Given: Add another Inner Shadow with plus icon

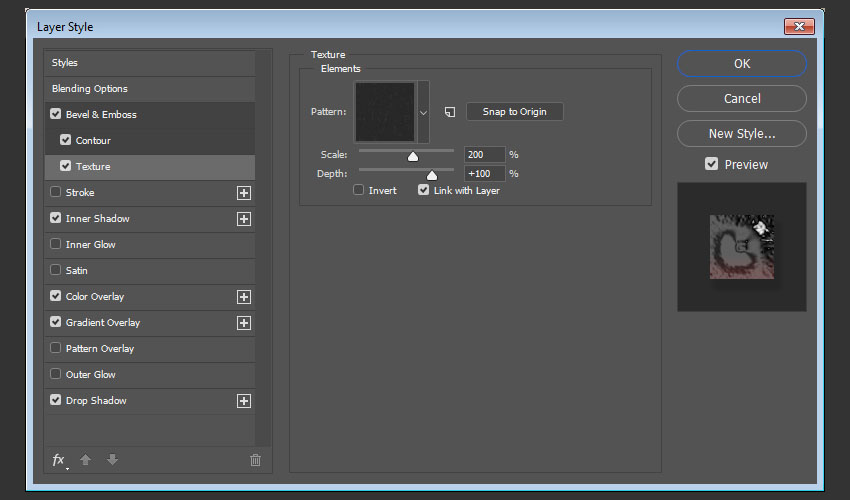Looking at the screenshot, I should (243, 219).
